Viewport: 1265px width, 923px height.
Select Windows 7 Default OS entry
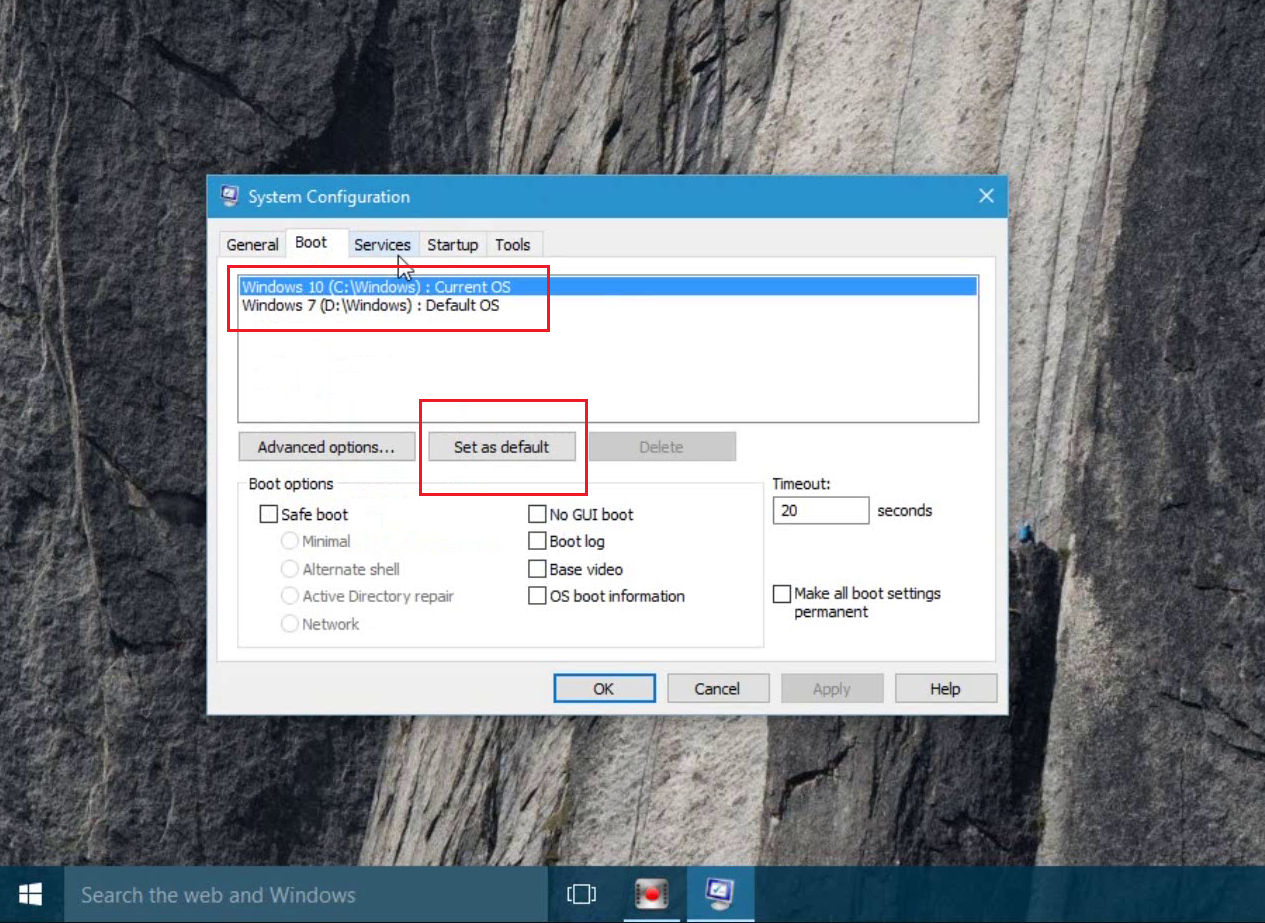tap(607, 305)
